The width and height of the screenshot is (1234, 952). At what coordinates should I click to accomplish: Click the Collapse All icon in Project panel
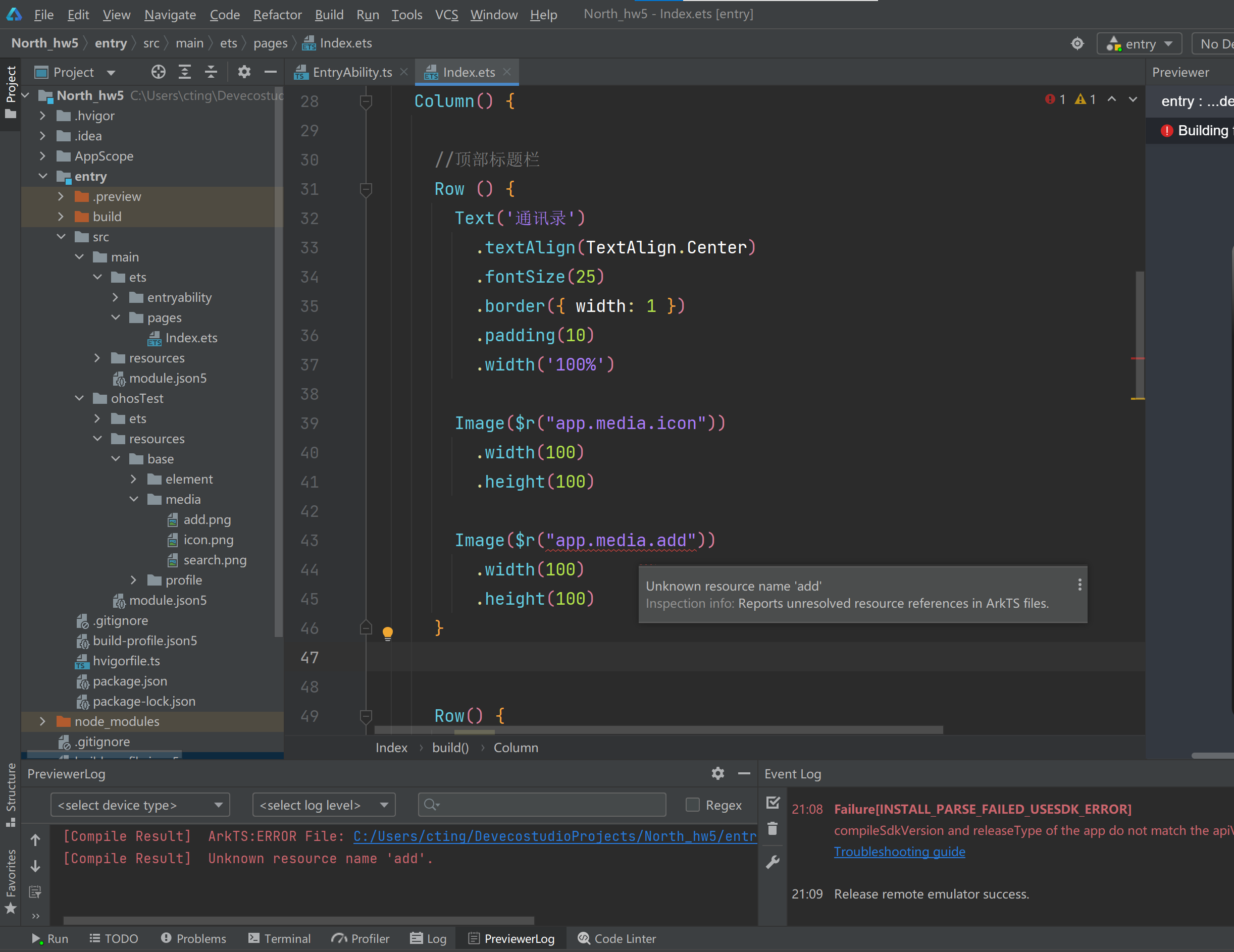211,72
